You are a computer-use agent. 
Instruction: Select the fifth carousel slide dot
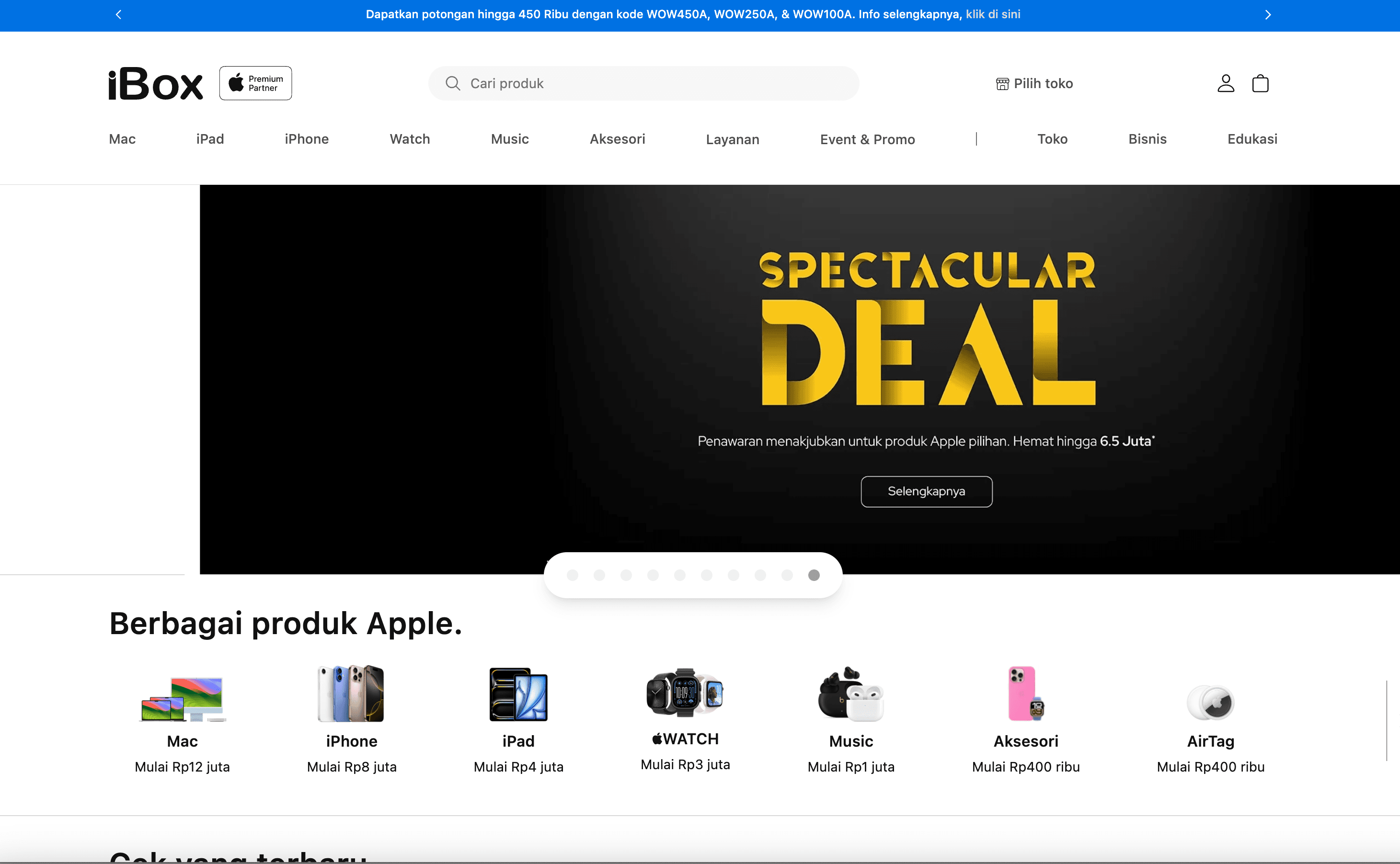tap(680, 575)
